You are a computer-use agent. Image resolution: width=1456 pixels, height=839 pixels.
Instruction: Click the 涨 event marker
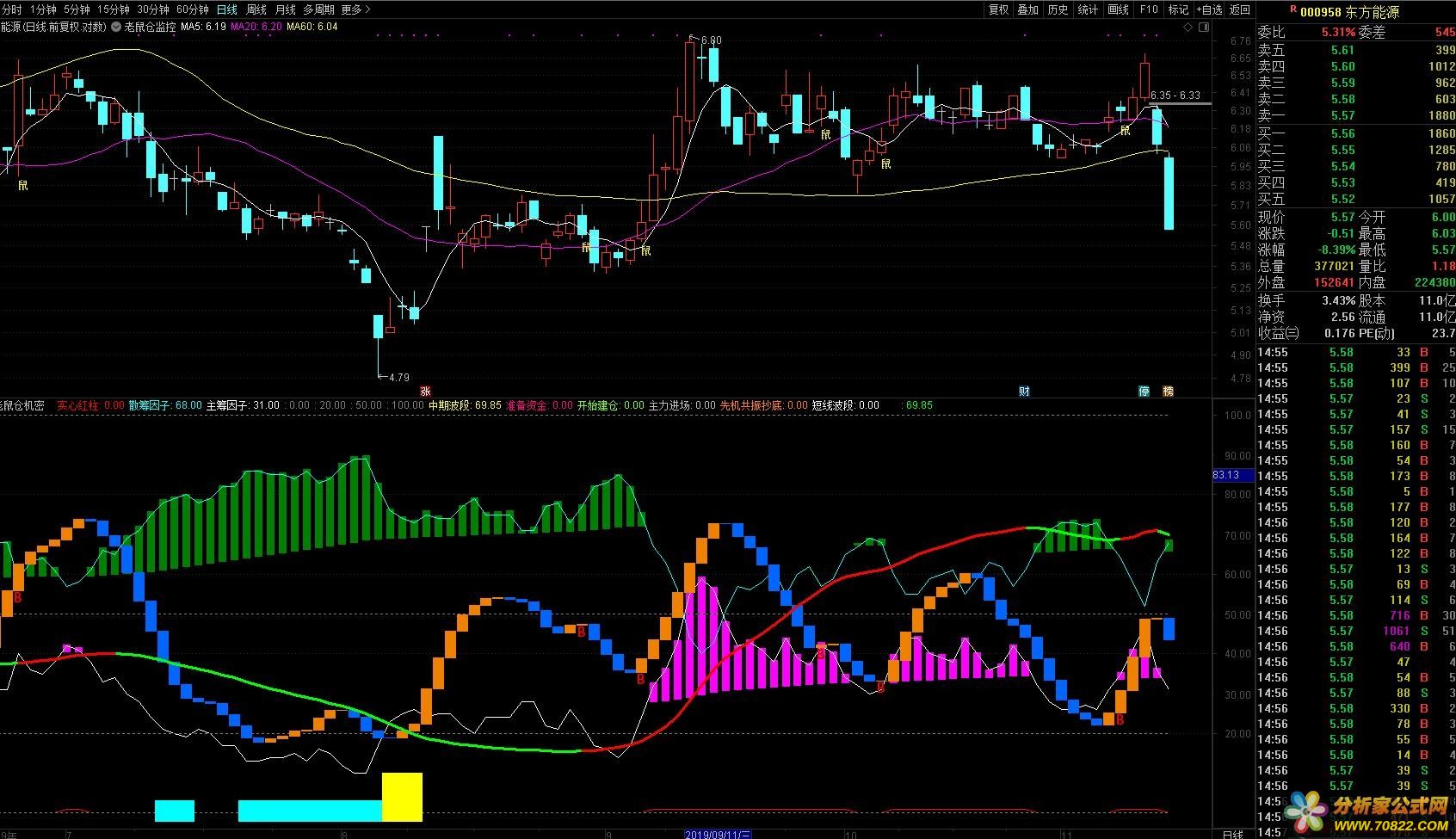click(425, 391)
